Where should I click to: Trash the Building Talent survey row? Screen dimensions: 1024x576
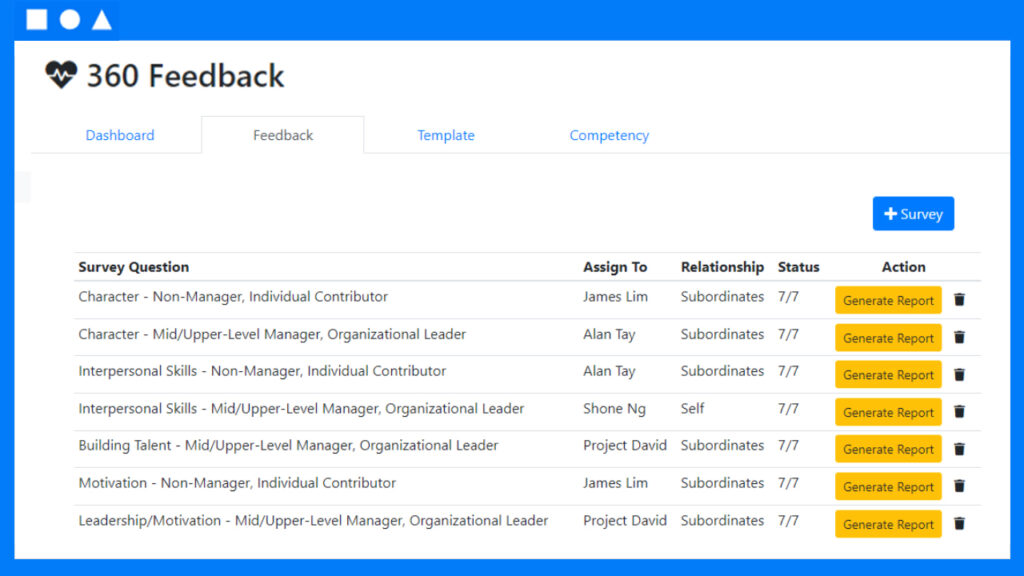point(959,449)
